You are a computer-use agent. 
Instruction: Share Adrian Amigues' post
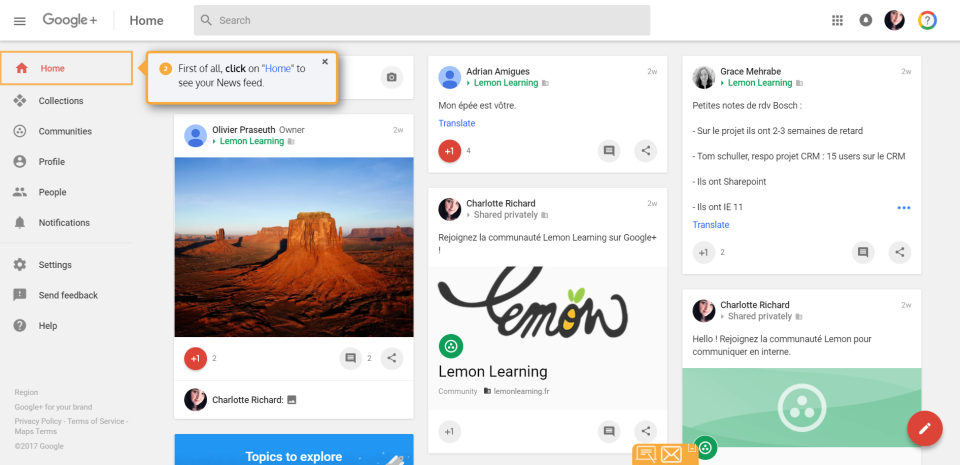point(647,151)
